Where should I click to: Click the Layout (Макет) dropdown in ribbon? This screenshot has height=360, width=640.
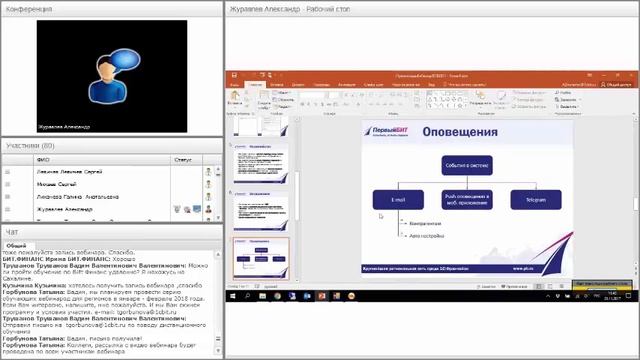[x=282, y=93]
